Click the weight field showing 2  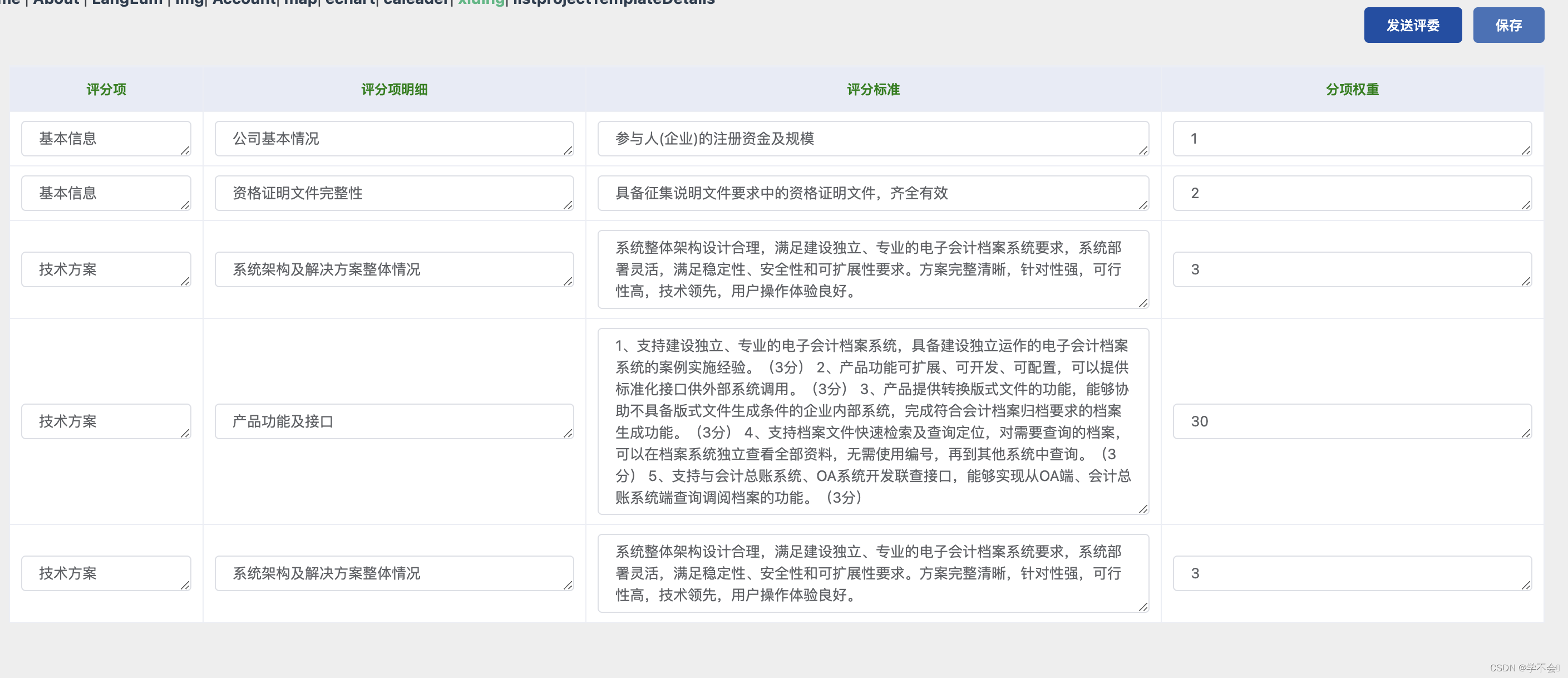1352,193
